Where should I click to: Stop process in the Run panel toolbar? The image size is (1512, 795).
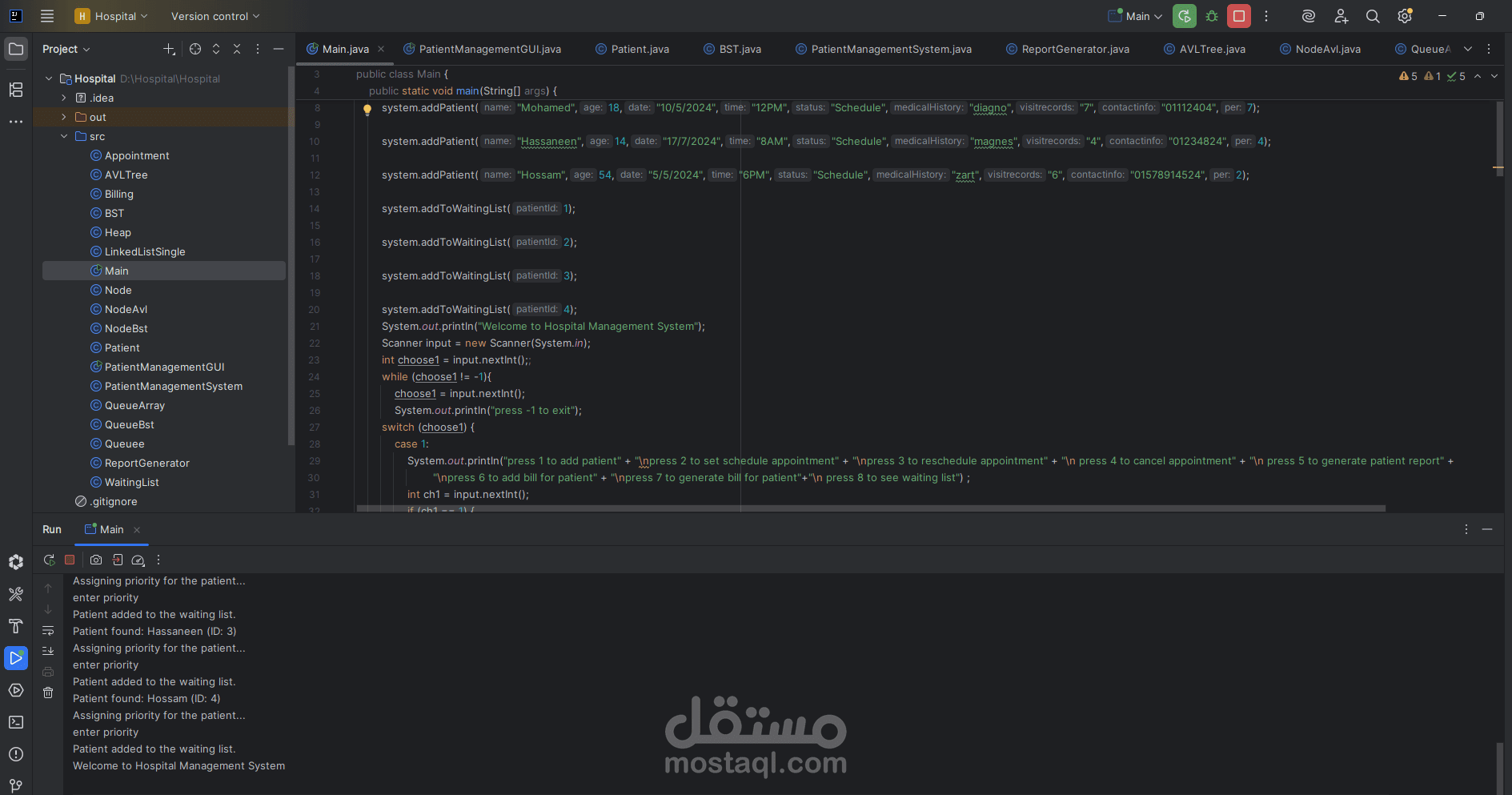[70, 560]
